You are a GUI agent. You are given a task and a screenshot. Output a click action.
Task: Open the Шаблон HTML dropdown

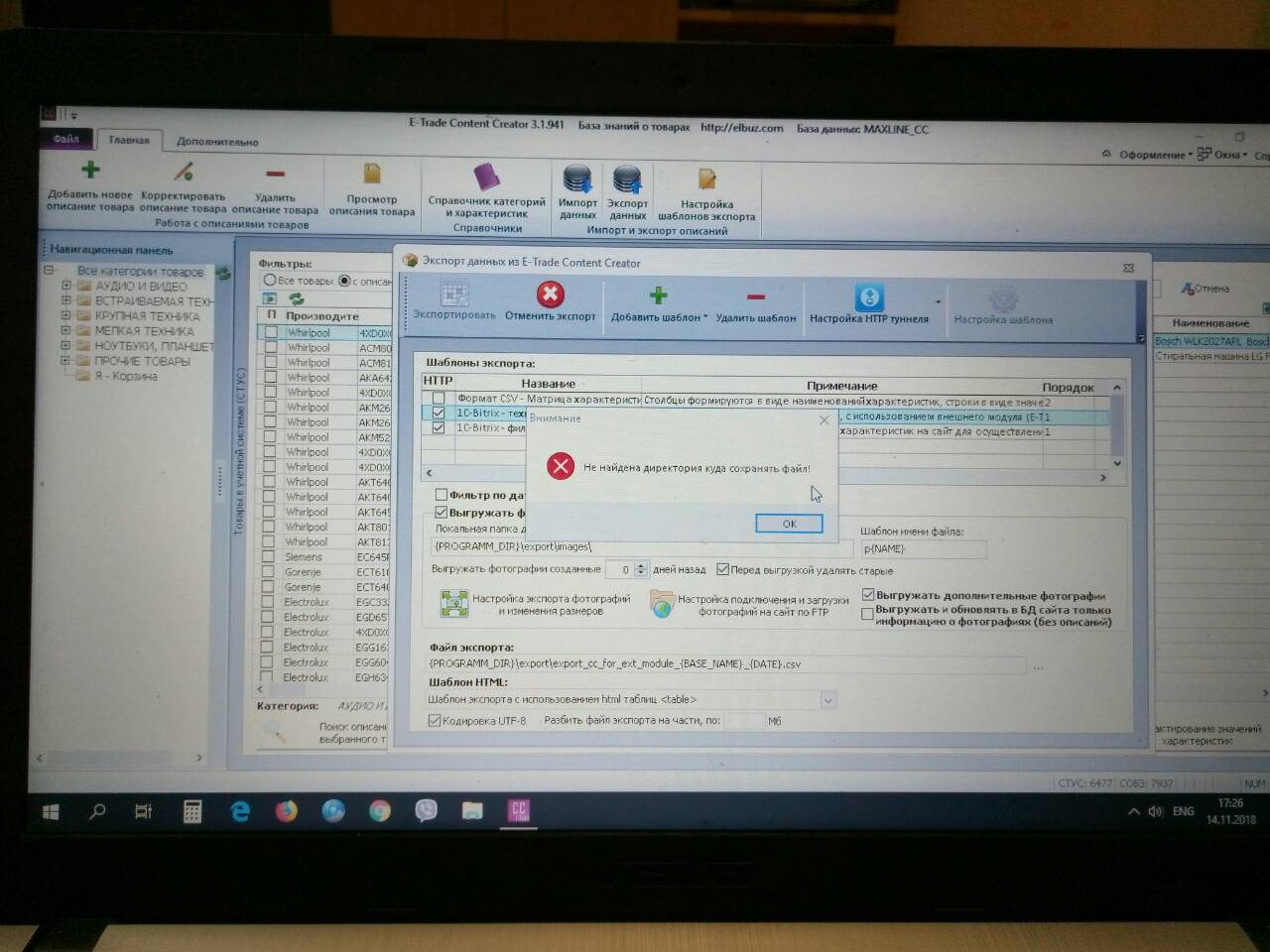828,700
